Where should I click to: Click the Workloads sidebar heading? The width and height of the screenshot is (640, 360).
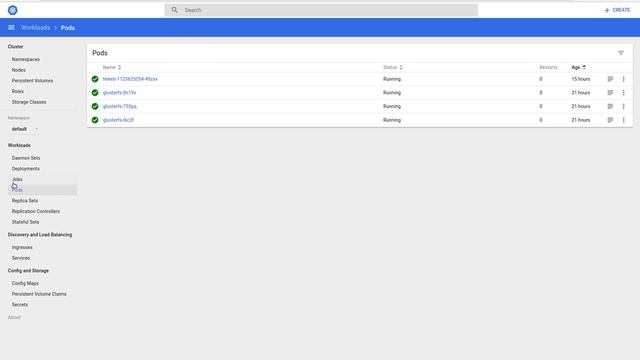[x=19, y=145]
